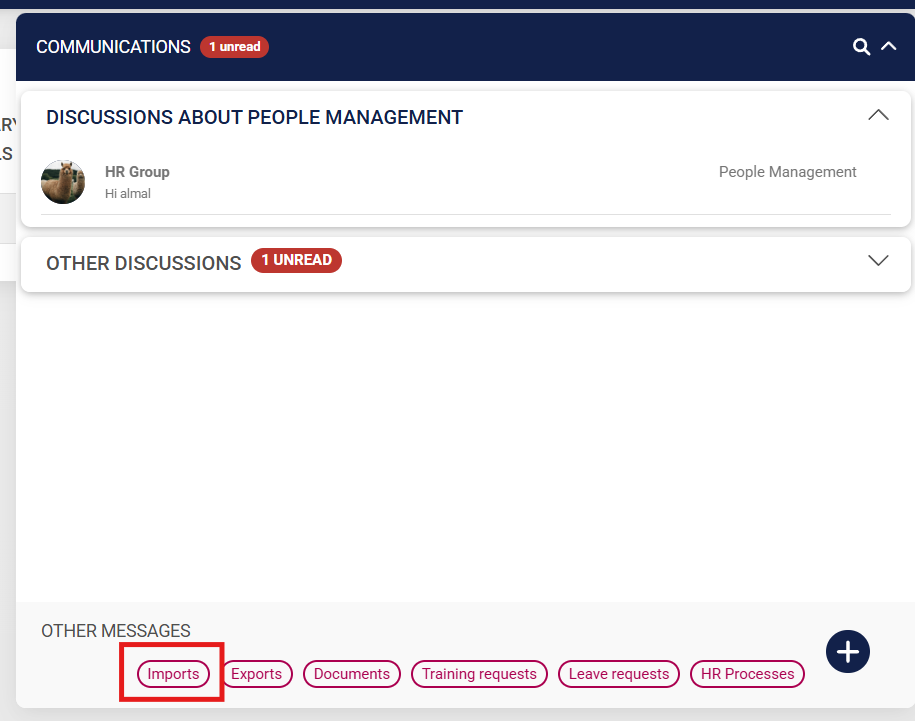The width and height of the screenshot is (915, 721).
Task: Open the Leave requests message category
Action: pyautogui.click(x=618, y=674)
